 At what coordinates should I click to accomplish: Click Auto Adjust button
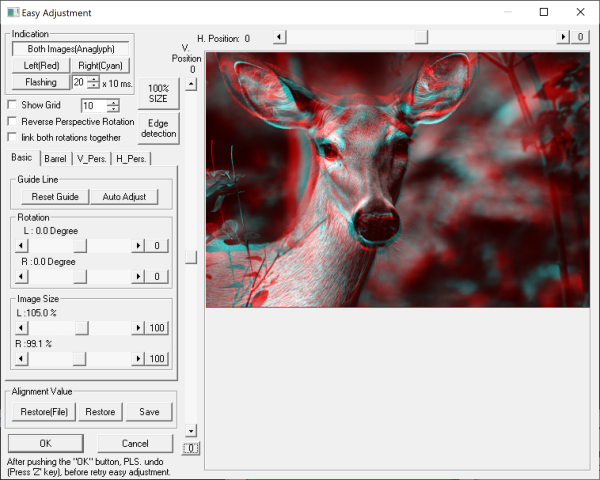(x=124, y=197)
